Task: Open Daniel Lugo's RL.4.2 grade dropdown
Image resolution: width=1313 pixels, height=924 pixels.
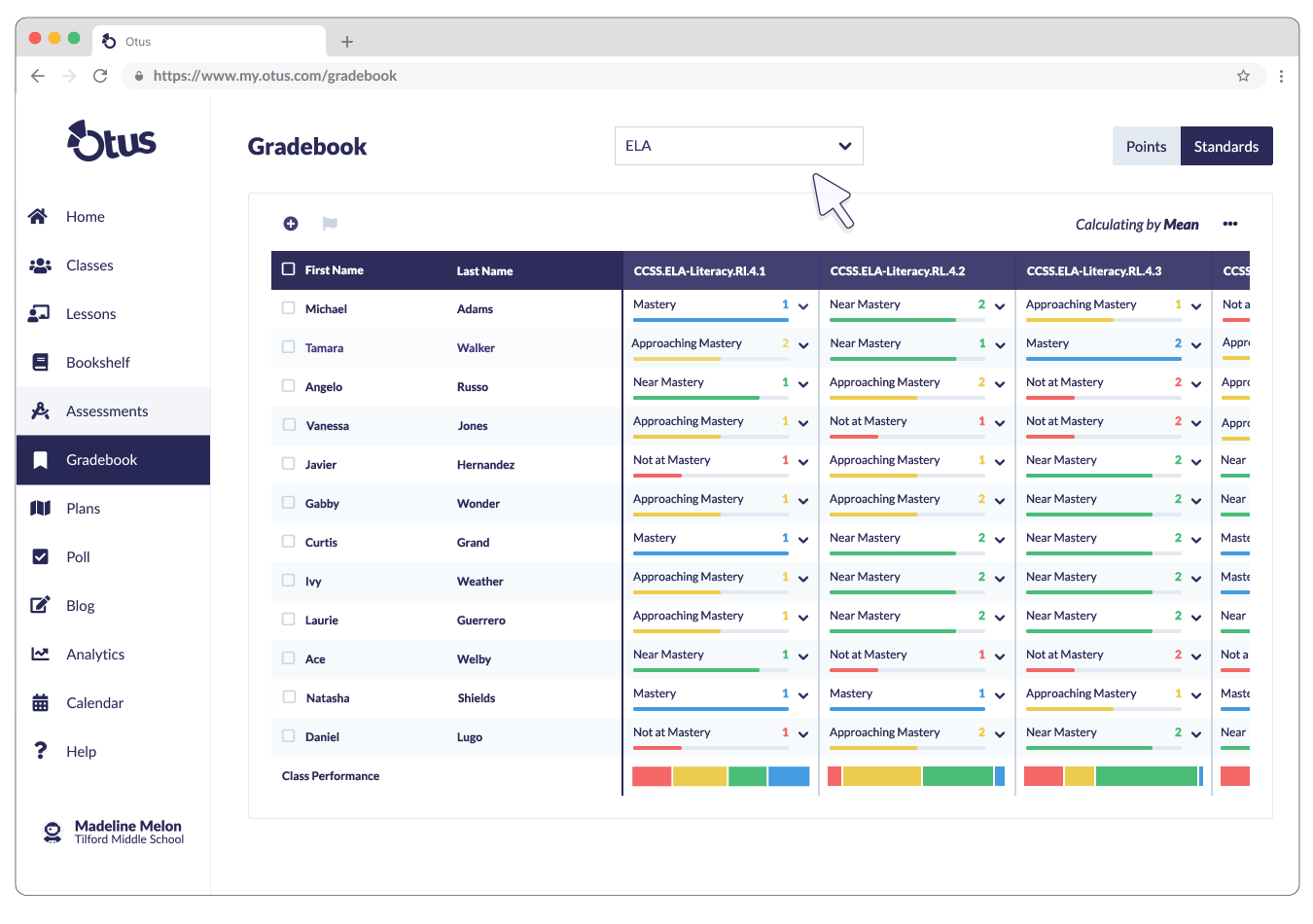Action: click(999, 733)
